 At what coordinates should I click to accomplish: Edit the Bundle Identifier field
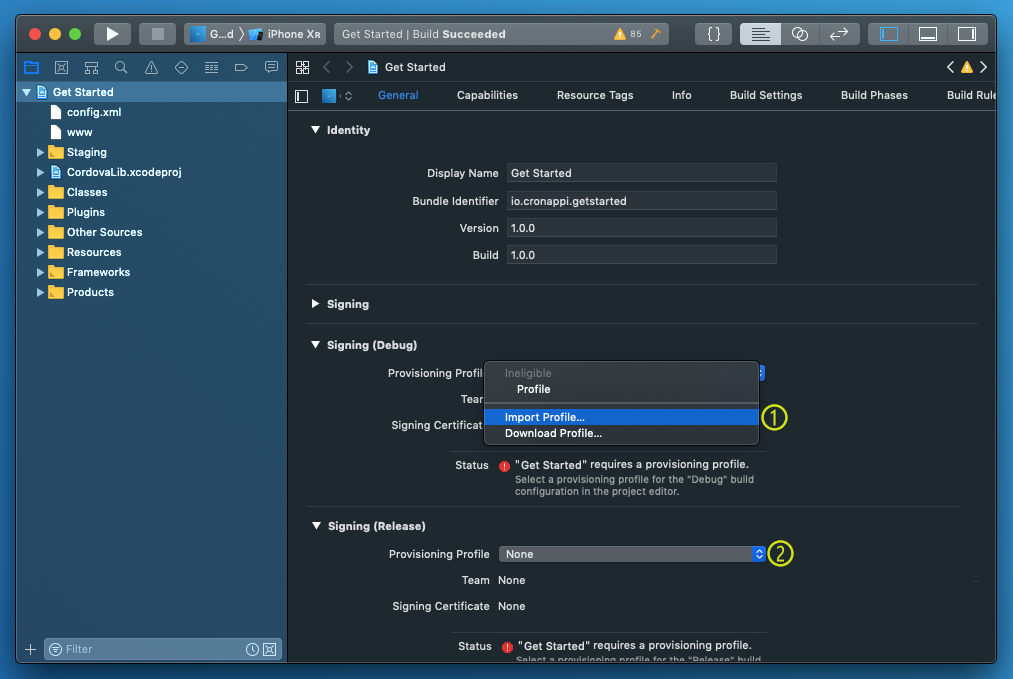642,201
